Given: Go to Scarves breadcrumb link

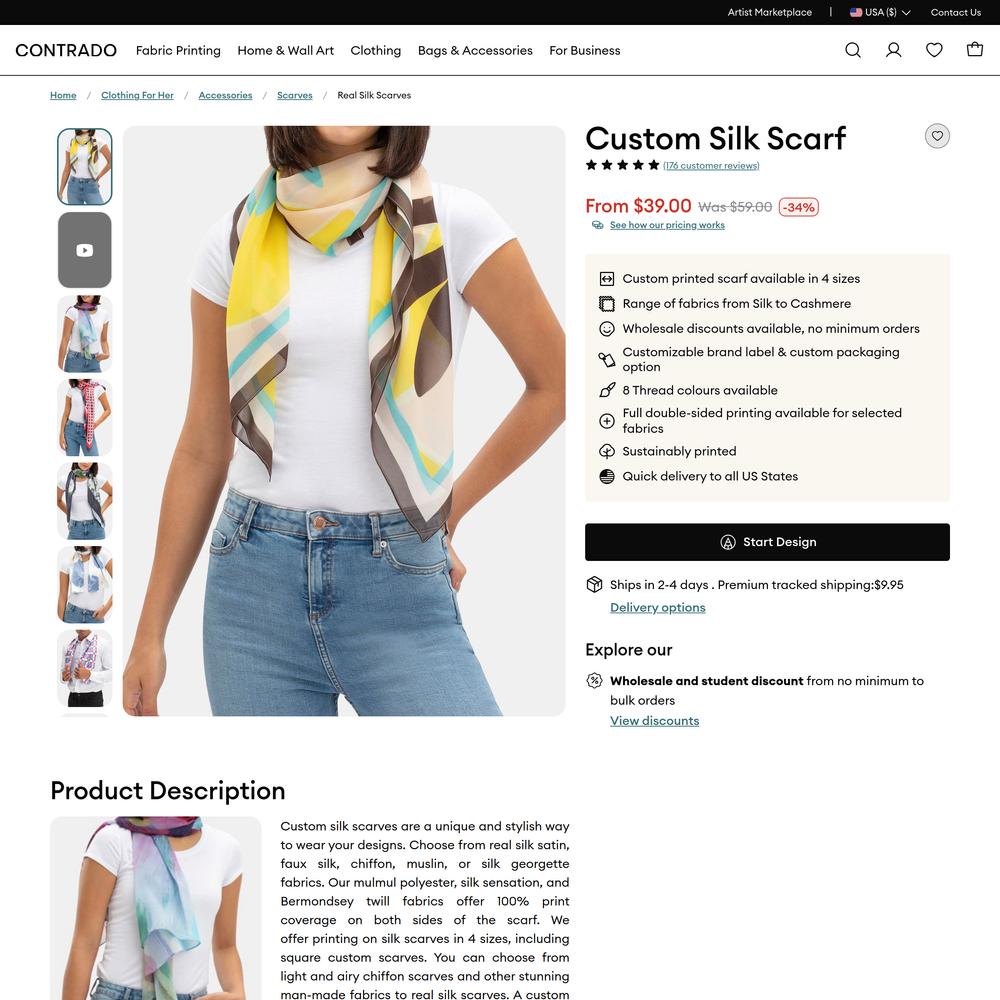Looking at the screenshot, I should click(x=295, y=95).
